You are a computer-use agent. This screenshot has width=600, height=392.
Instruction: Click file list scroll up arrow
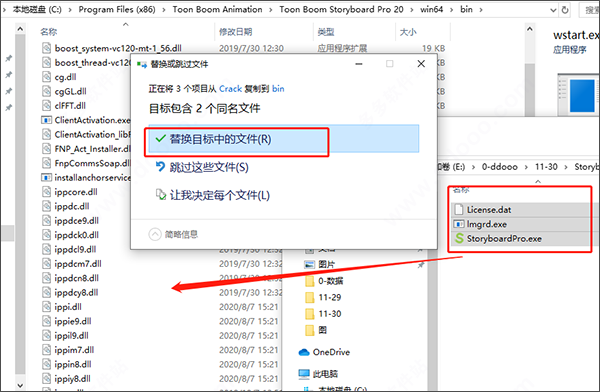[x=20, y=29]
